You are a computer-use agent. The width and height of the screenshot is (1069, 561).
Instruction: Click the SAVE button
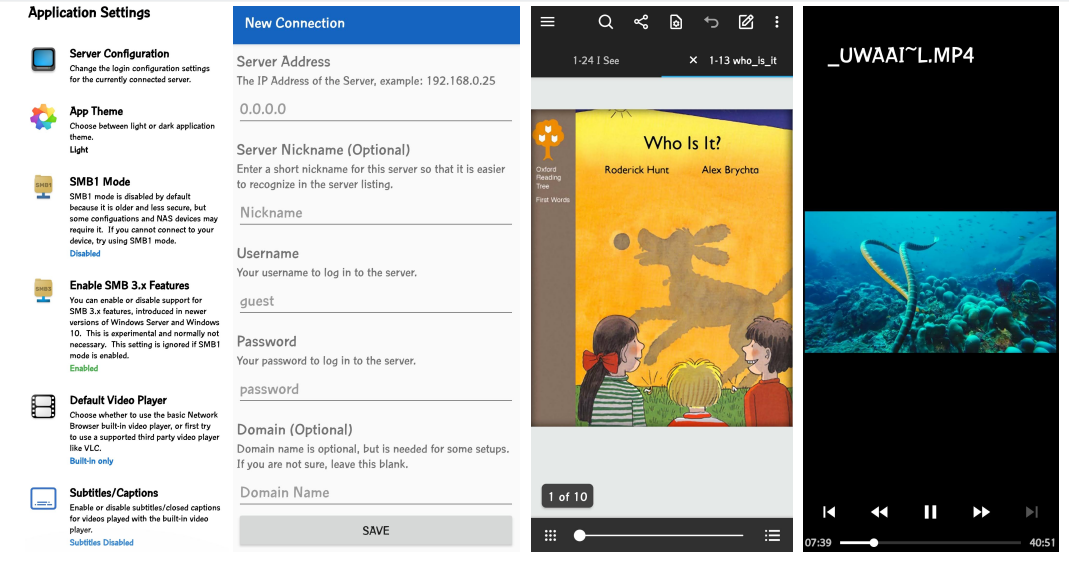coord(376,530)
